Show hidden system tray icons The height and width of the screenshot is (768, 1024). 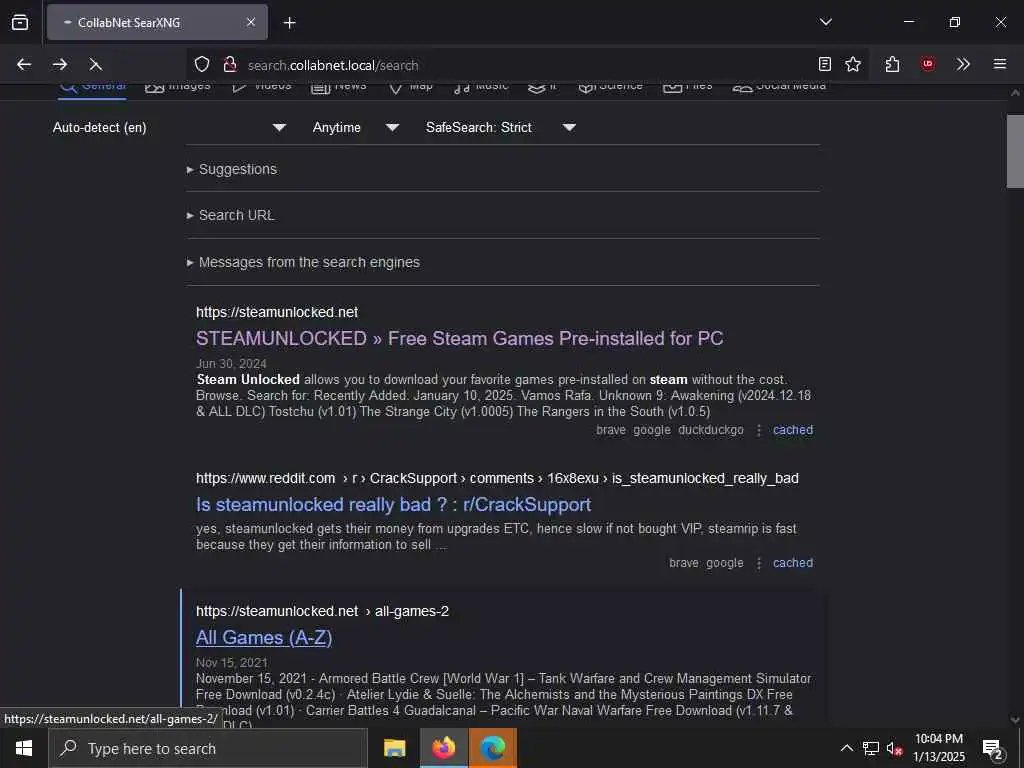846,748
